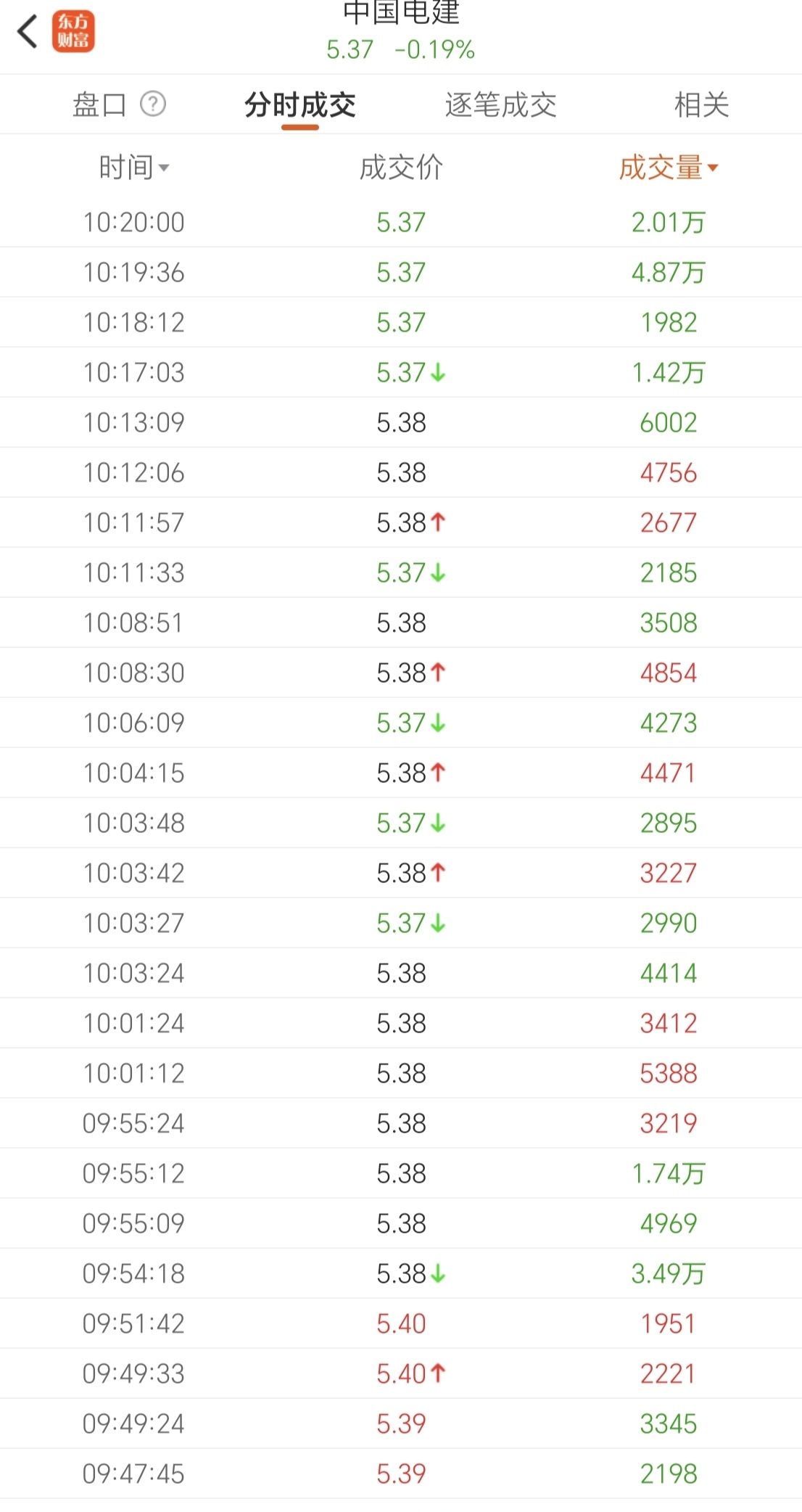Open the 东方财富 app logo
802x1512 pixels.
click(73, 32)
